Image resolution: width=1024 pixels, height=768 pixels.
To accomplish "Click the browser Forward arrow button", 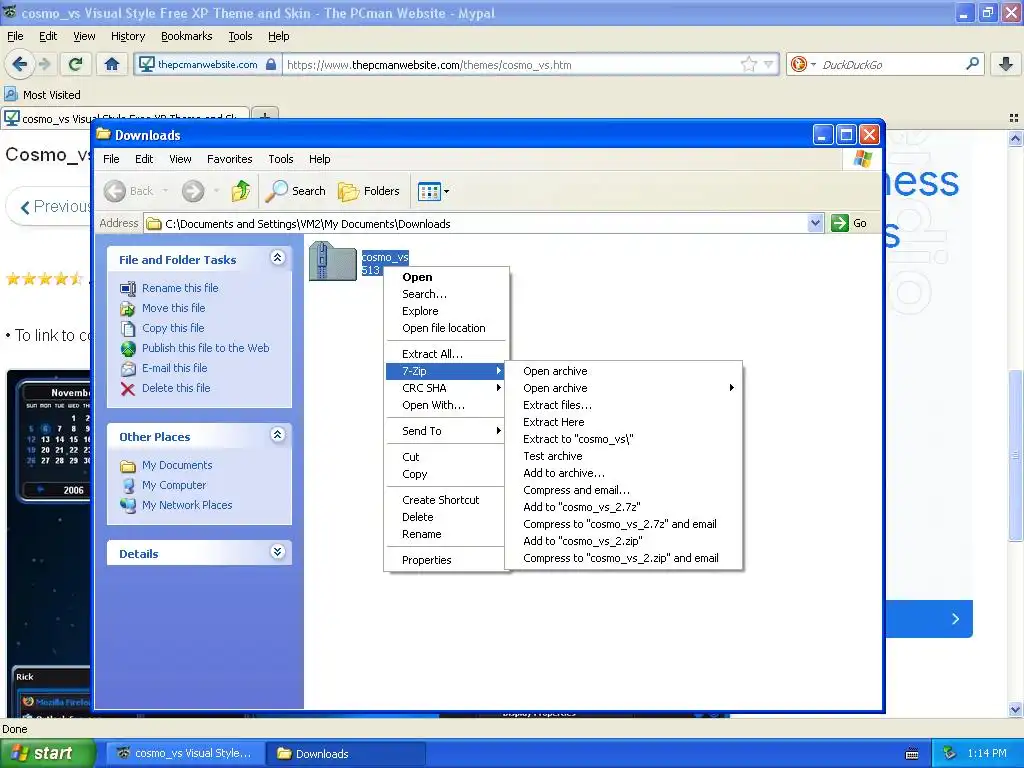I will tap(44, 64).
